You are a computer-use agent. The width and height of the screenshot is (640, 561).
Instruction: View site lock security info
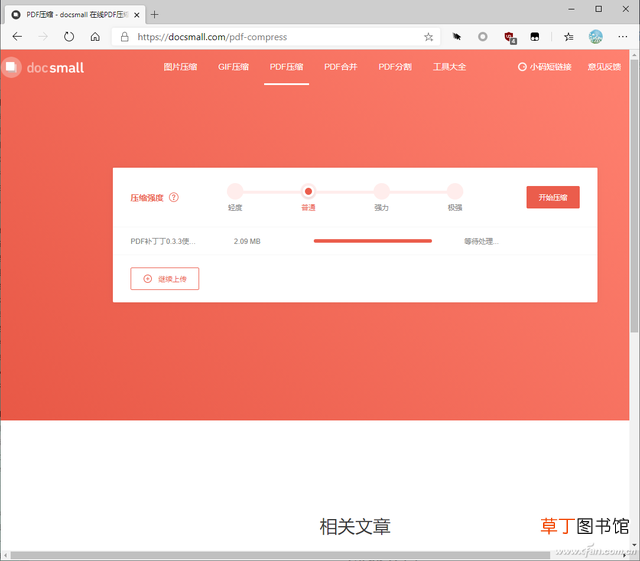pyautogui.click(x=124, y=37)
